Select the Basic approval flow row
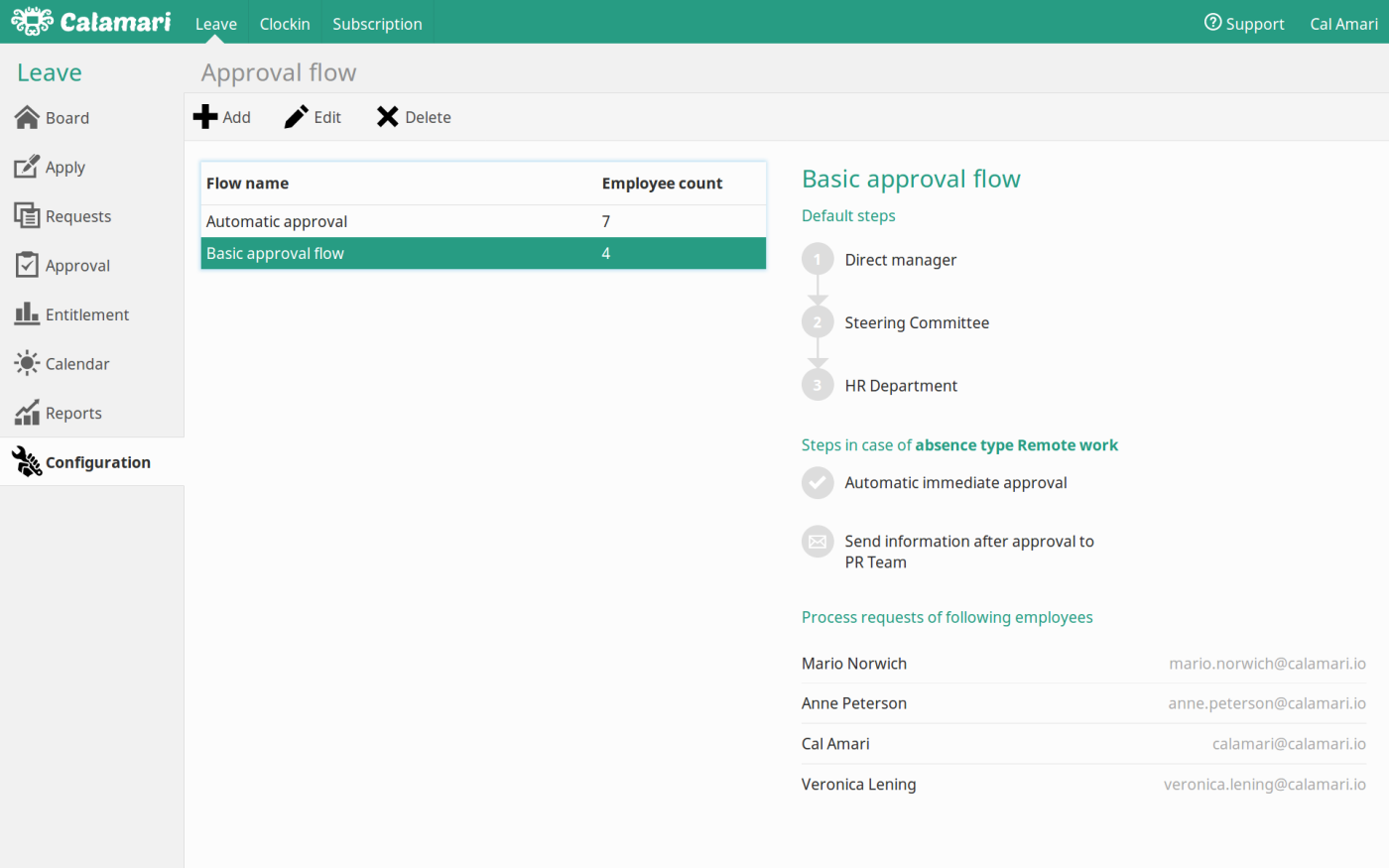The height and width of the screenshot is (868, 1389). pos(483,253)
